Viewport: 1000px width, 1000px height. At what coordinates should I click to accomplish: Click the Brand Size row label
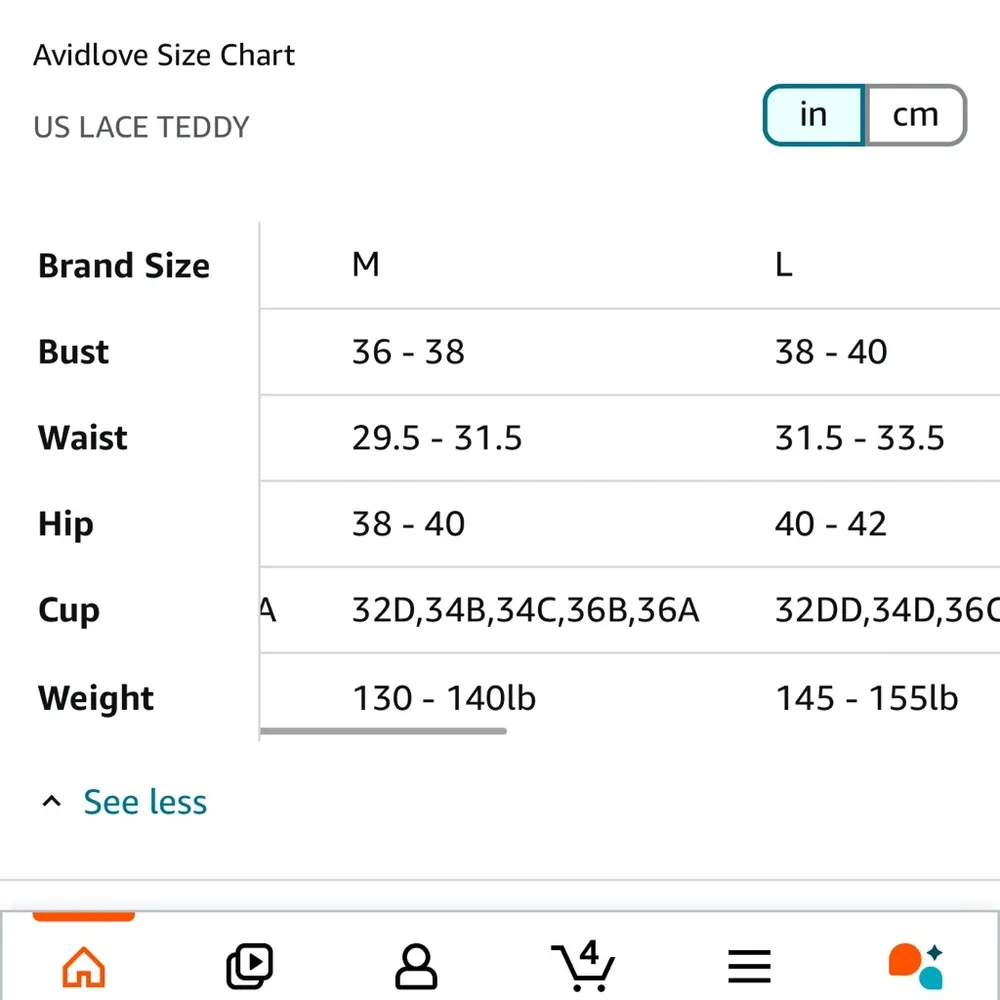pos(124,266)
